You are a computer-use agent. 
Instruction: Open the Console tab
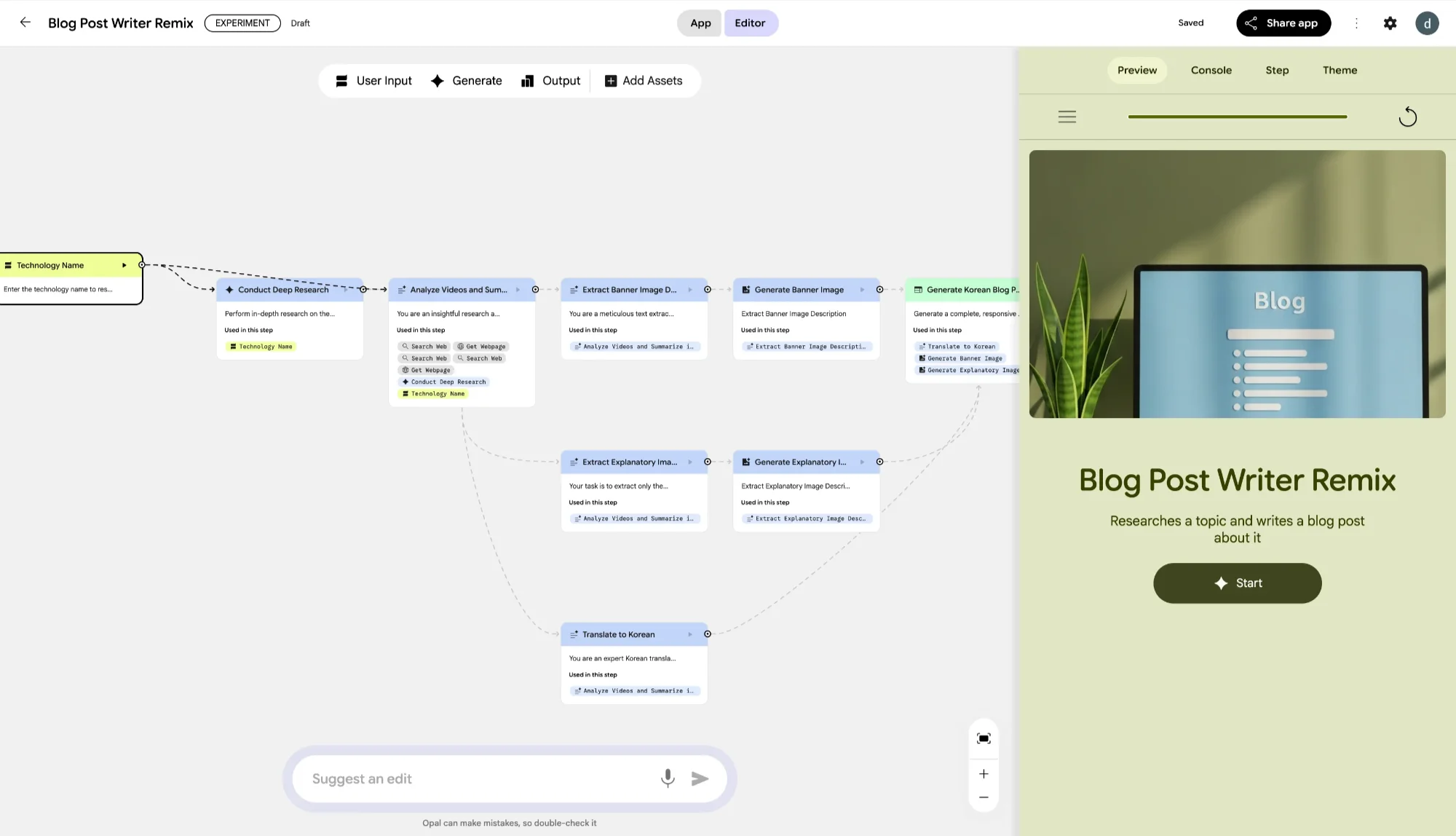pyautogui.click(x=1211, y=71)
